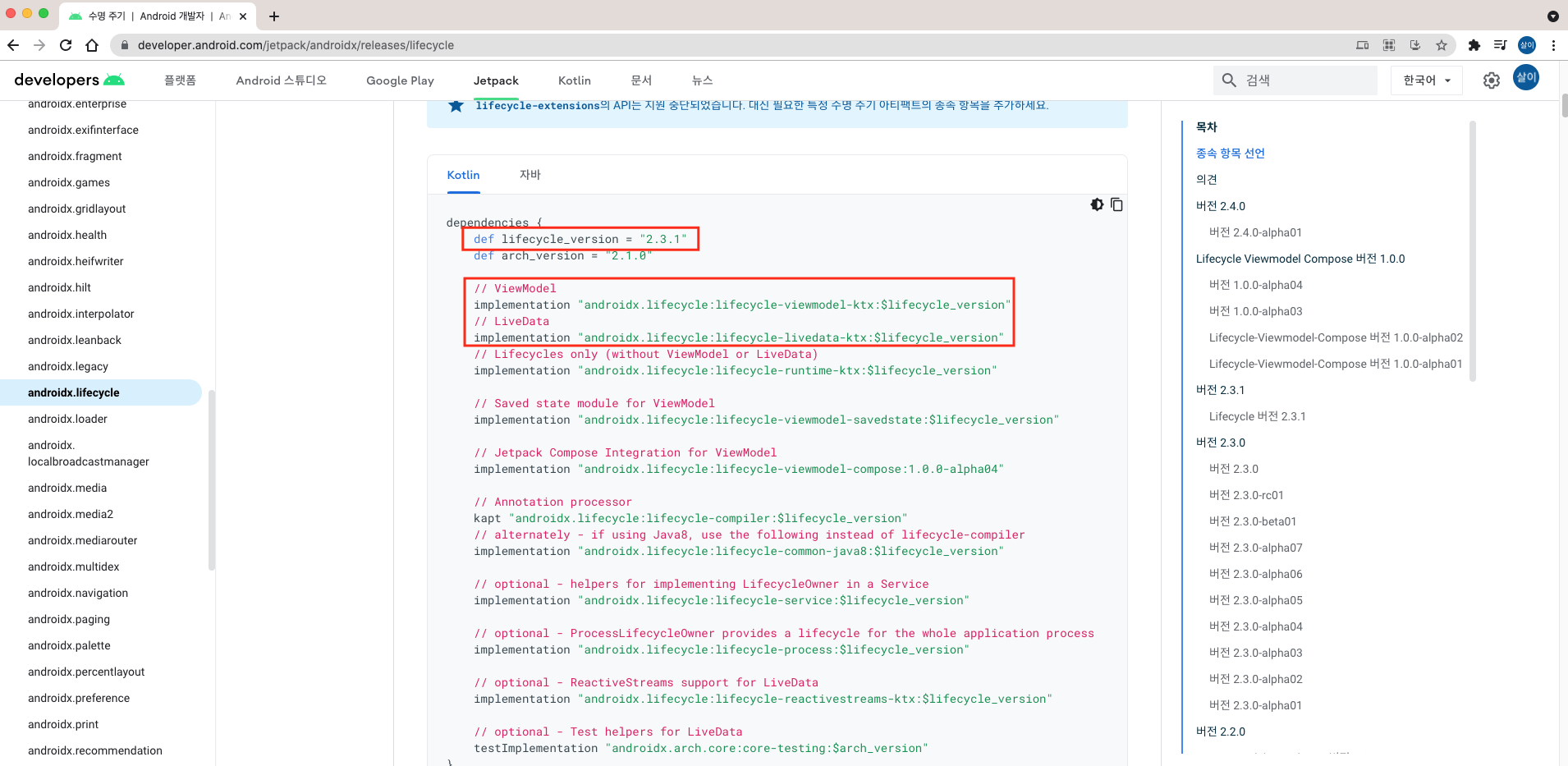The height and width of the screenshot is (766, 1568).
Task: Open androidx.recommendation in sidebar
Action: (95, 750)
